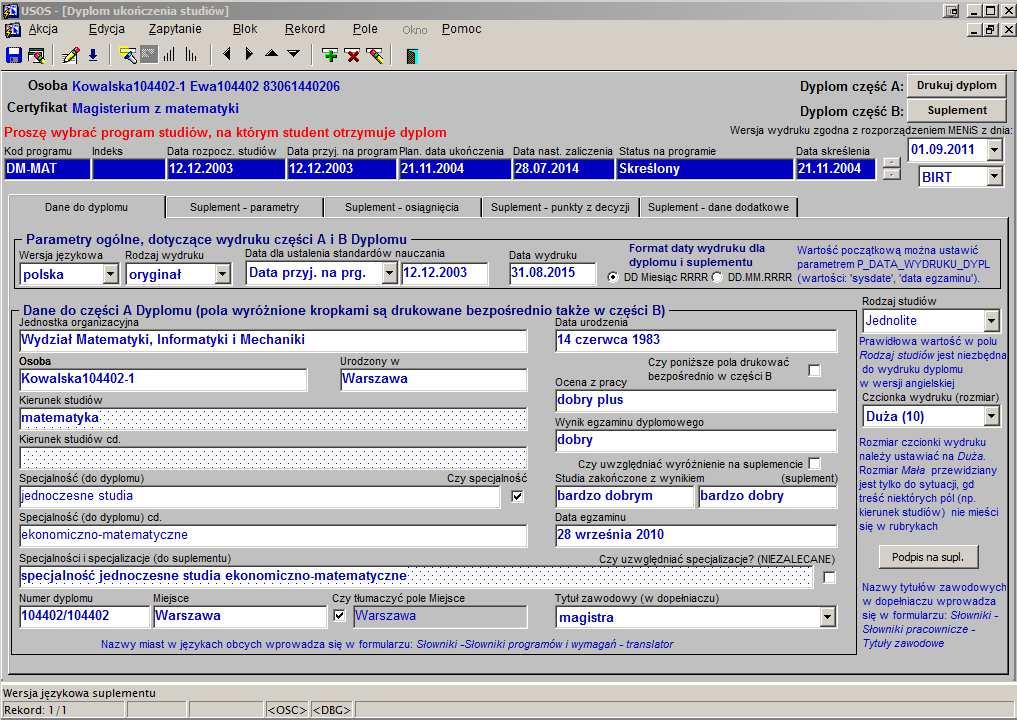This screenshot has height=720, width=1017.
Task: Click the DM-MAT program code cell
Action: pos(47,169)
